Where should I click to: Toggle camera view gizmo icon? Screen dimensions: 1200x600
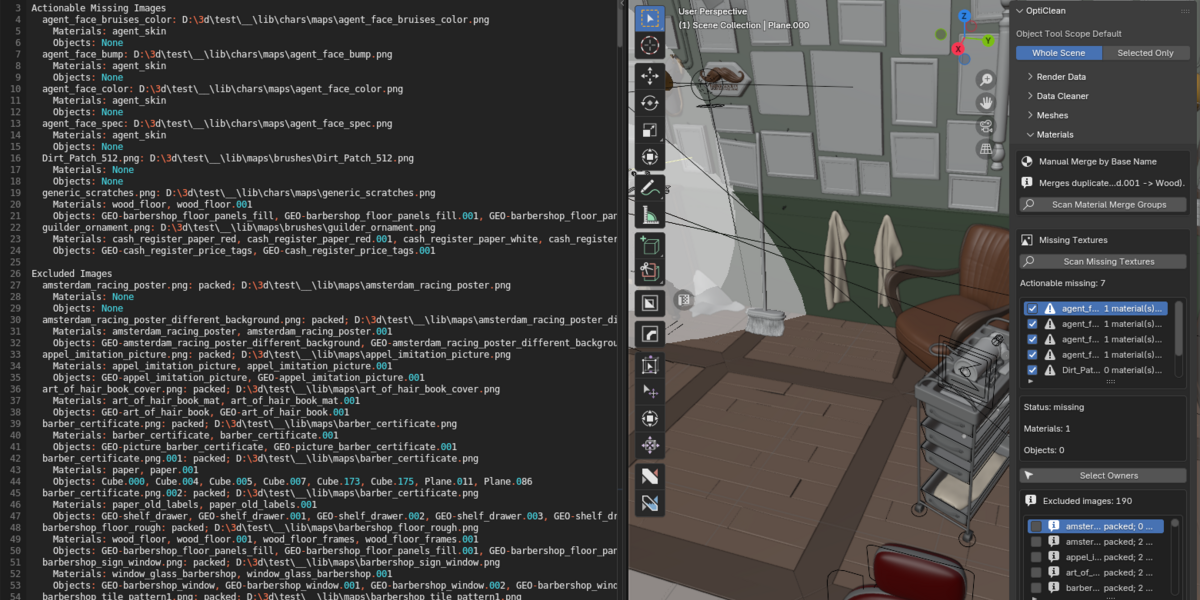(986, 126)
